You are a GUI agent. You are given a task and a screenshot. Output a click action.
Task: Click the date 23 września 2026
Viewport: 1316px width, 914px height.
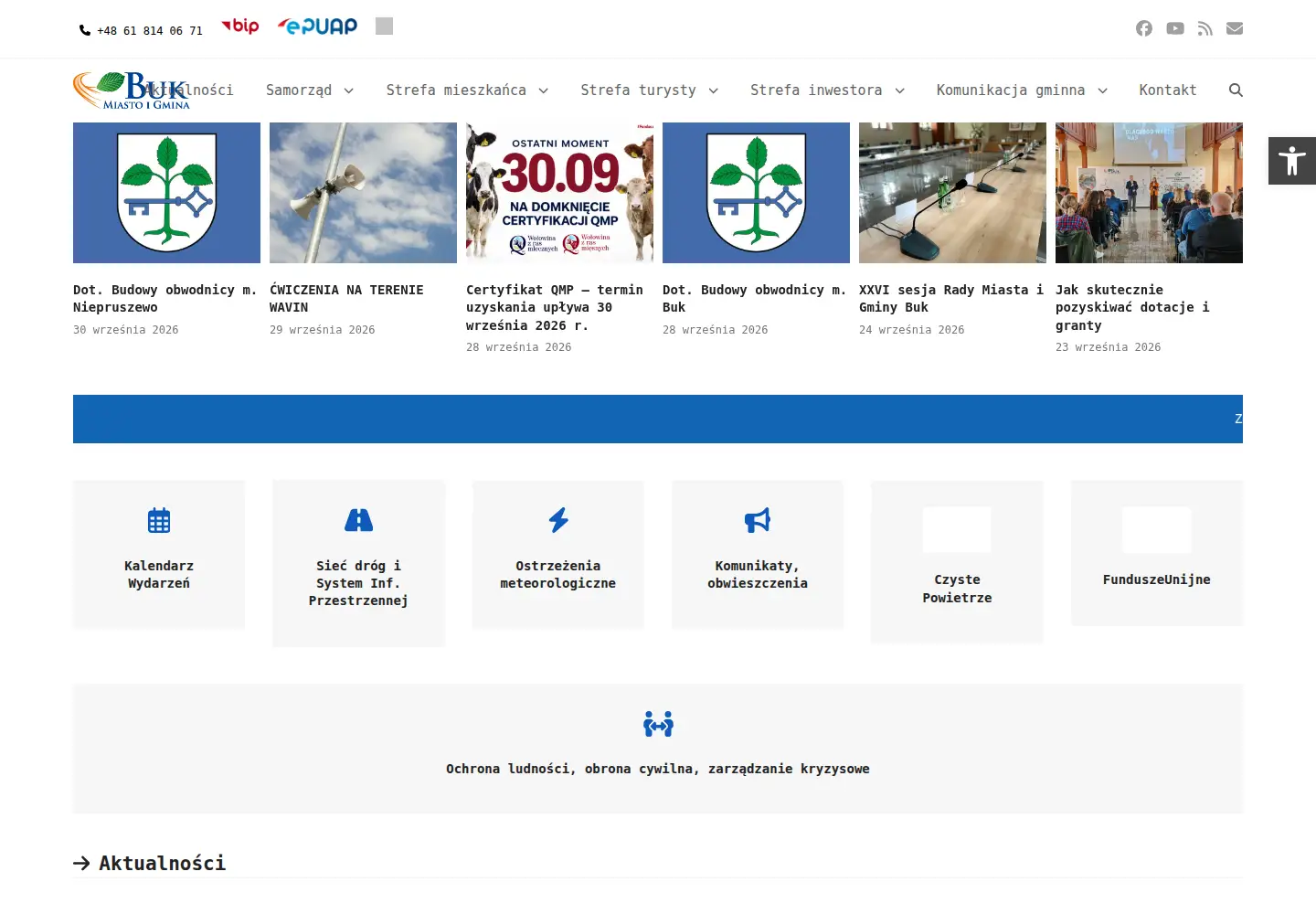click(x=1109, y=347)
